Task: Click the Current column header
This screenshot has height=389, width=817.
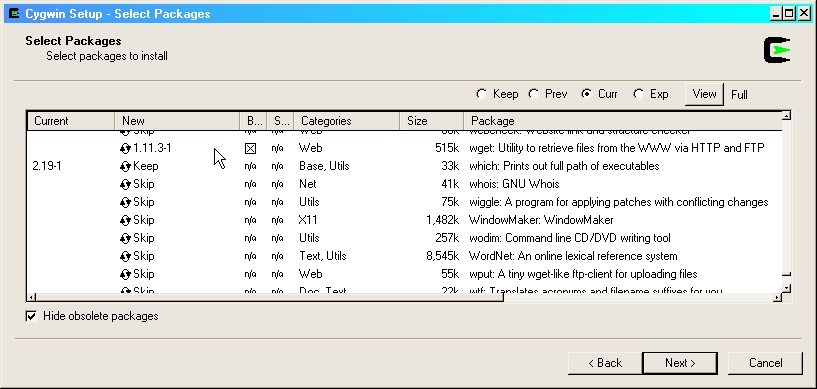Action: (71, 121)
